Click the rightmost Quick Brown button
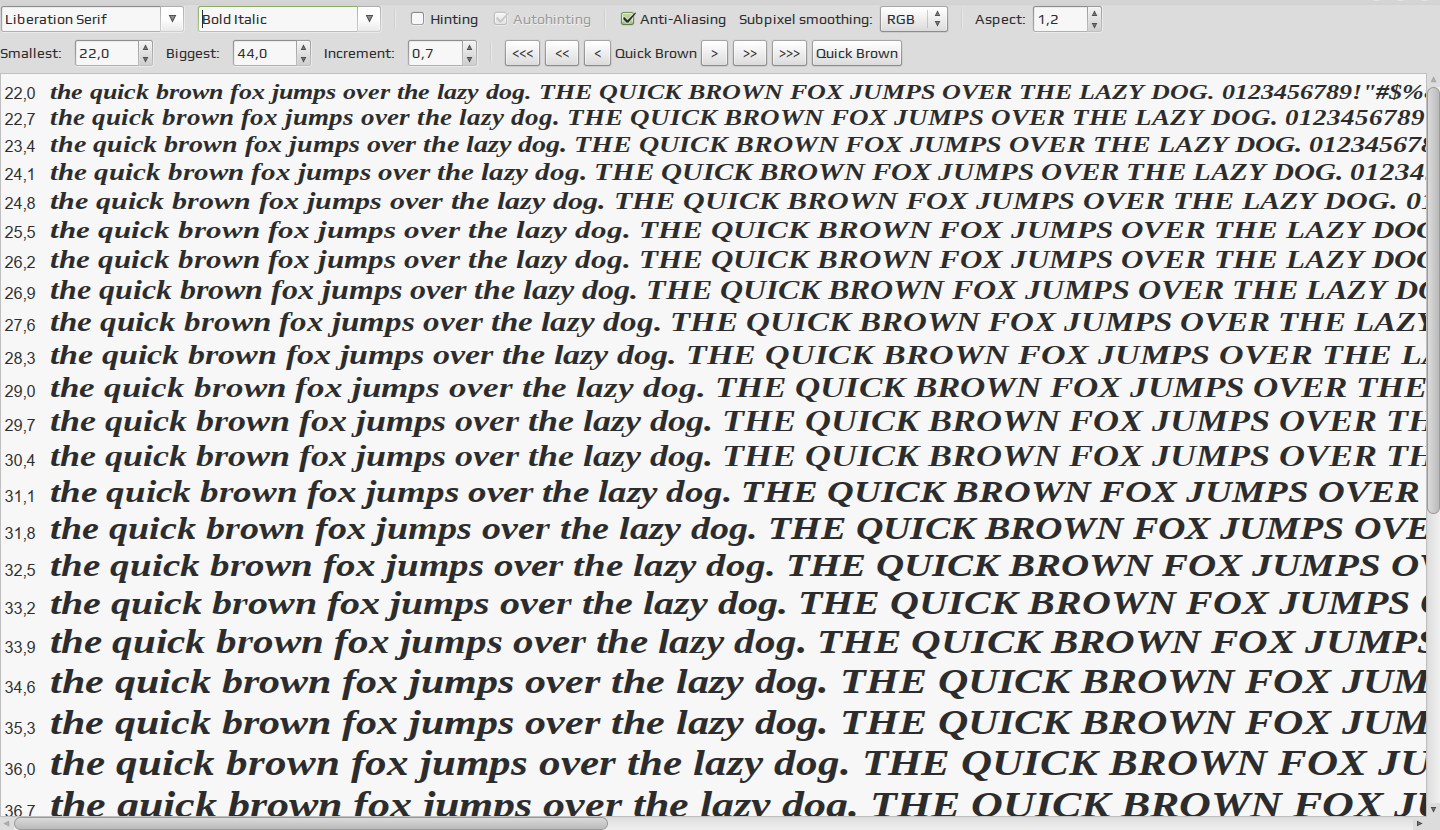 click(857, 53)
